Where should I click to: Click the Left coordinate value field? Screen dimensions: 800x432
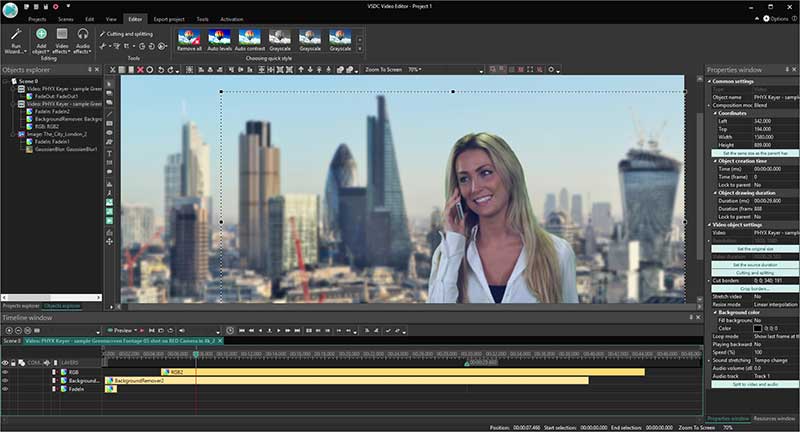coord(776,121)
